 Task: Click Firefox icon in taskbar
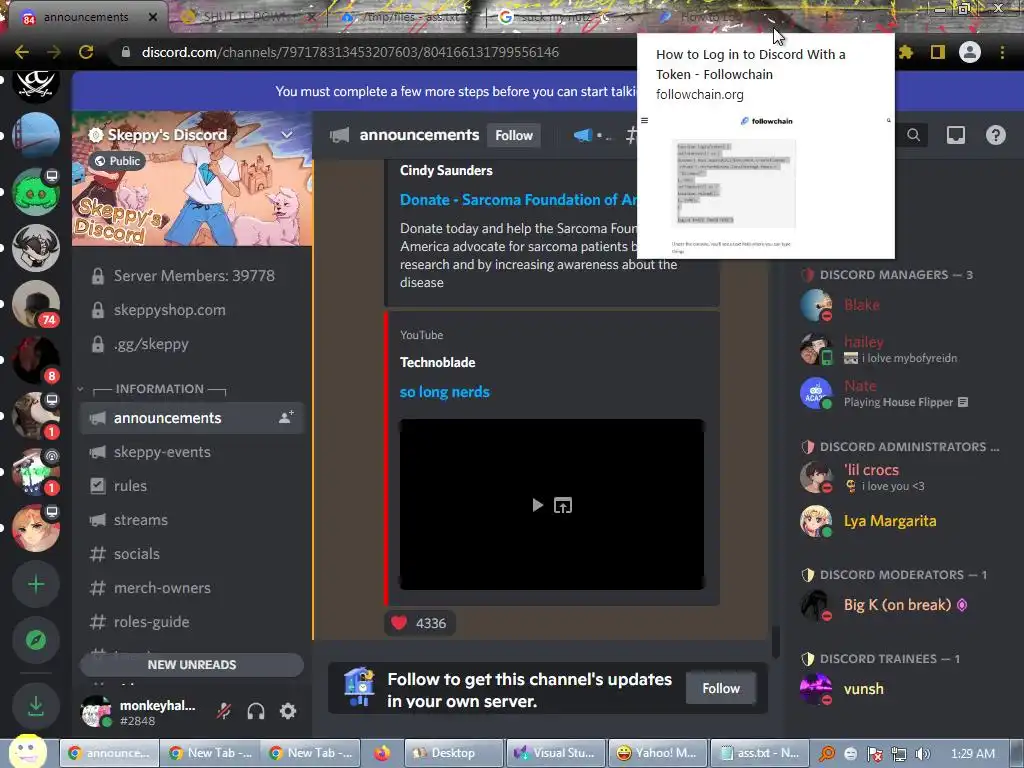(x=382, y=753)
